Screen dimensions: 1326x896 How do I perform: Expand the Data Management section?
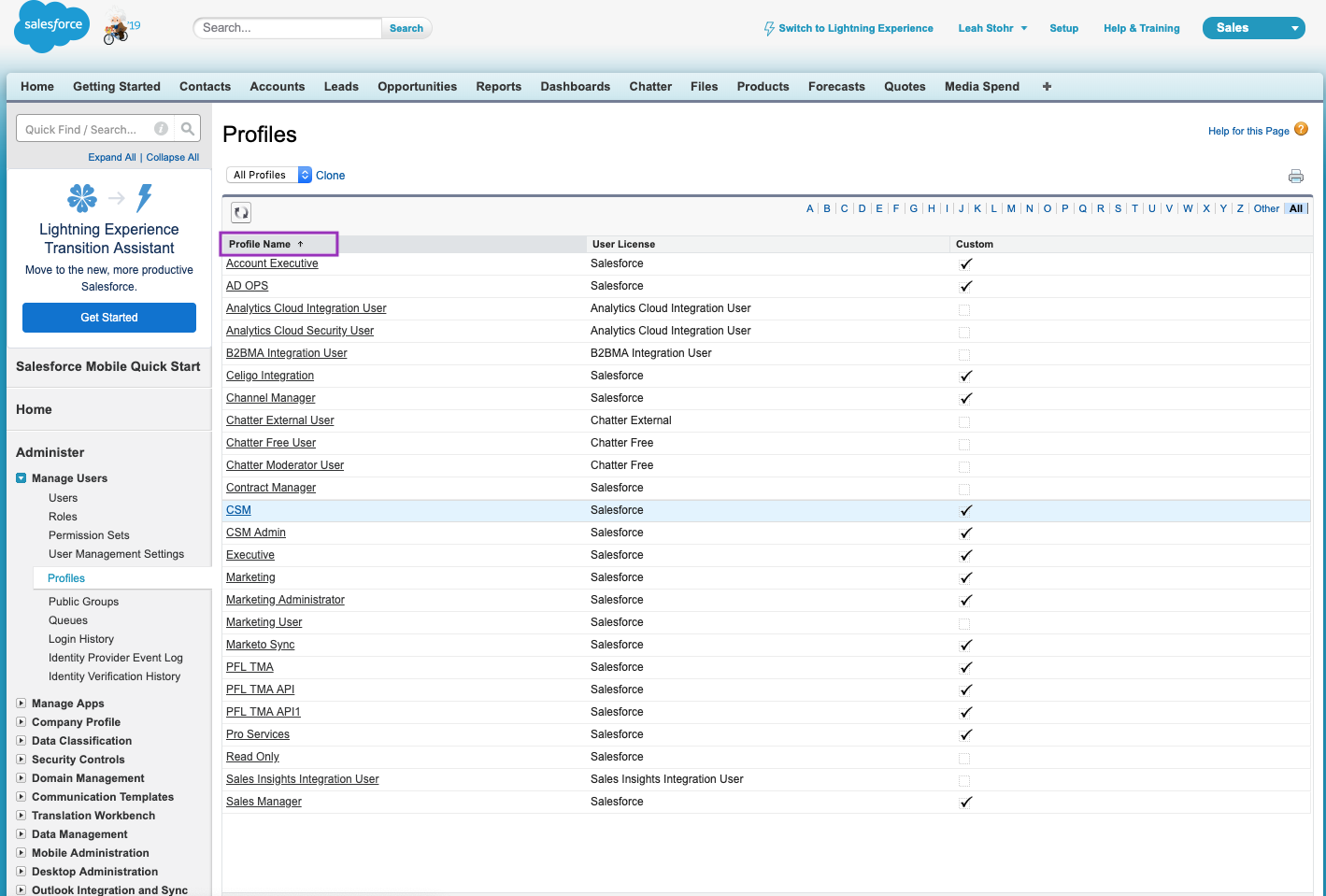(x=21, y=834)
